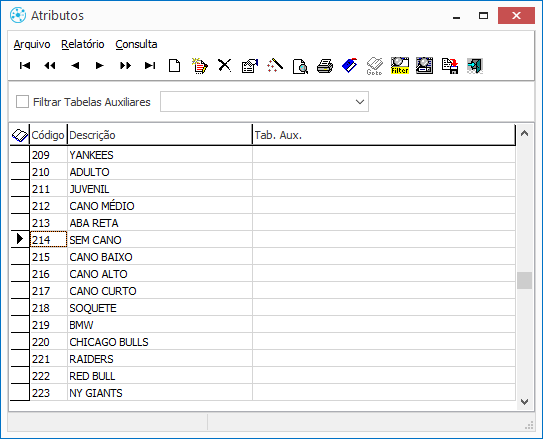Open the yellow Filter icon

pyautogui.click(x=400, y=66)
